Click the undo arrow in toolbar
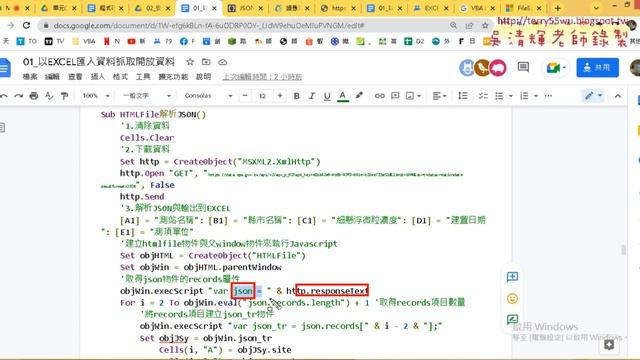The image size is (640, 360). pyautogui.click(x=4, y=96)
